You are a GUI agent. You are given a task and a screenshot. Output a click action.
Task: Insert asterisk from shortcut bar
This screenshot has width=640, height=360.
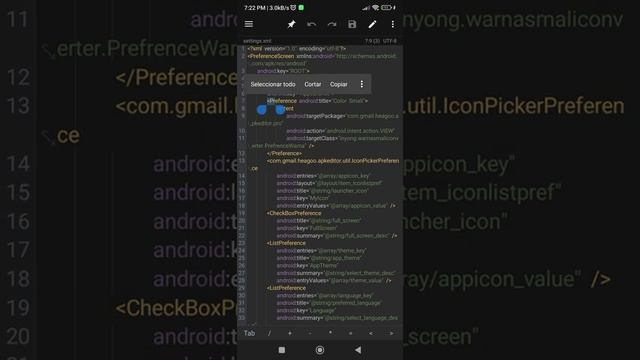tap(330, 333)
